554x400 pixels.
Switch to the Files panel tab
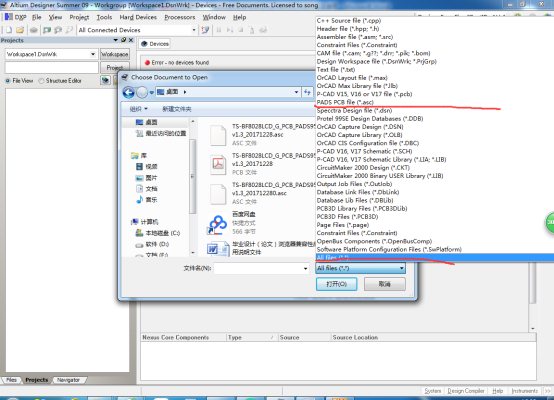11,380
